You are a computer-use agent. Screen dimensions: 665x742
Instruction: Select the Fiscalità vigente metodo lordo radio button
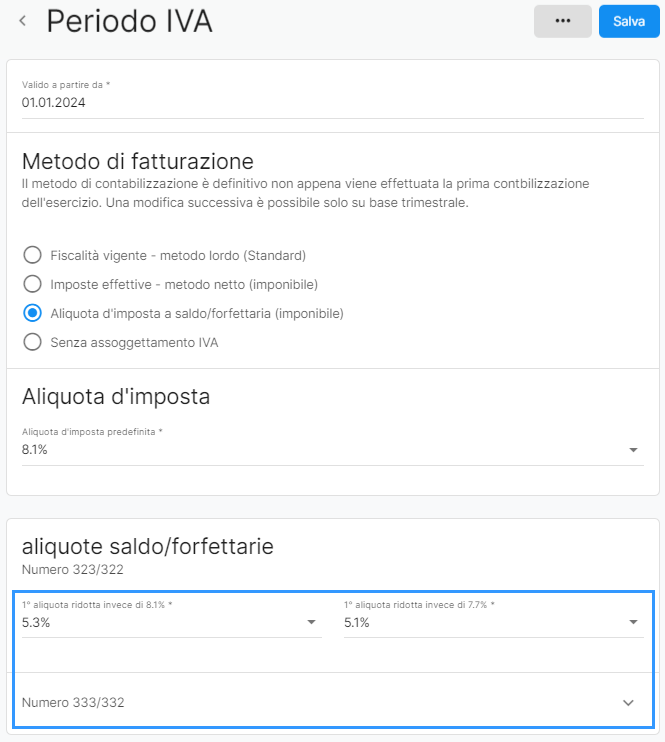32,255
